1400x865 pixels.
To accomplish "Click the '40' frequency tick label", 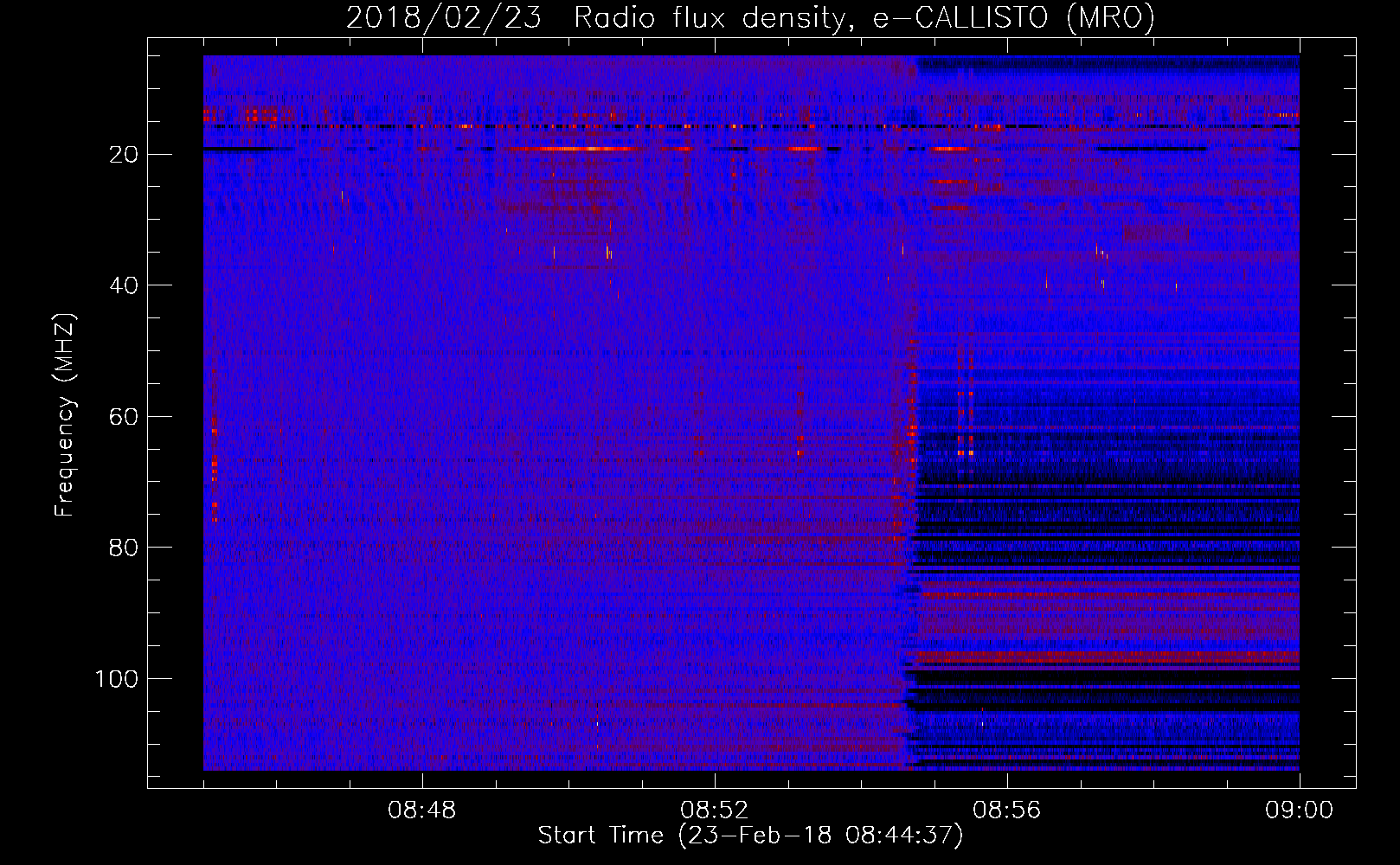I will tap(124, 285).
